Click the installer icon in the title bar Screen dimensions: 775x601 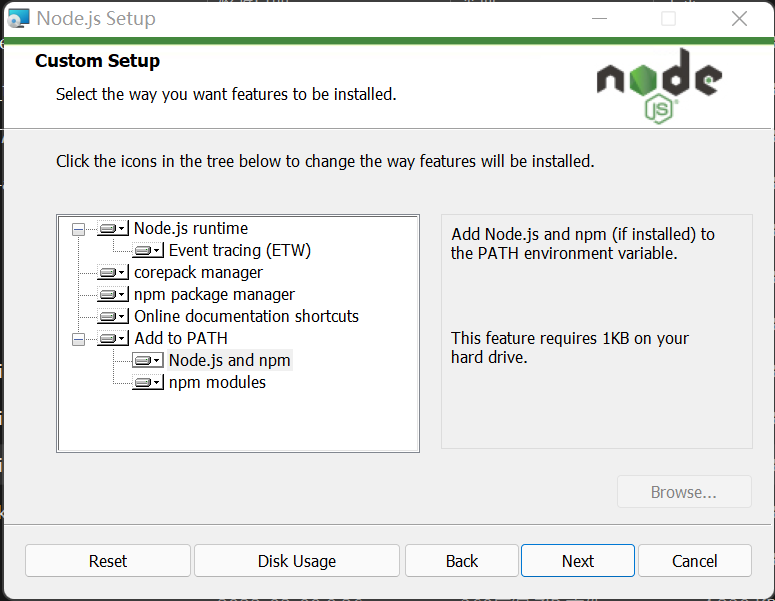click(x=18, y=19)
